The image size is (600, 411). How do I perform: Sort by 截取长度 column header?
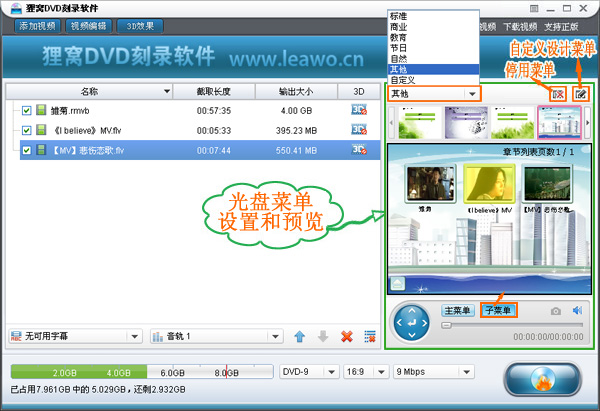[x=214, y=91]
